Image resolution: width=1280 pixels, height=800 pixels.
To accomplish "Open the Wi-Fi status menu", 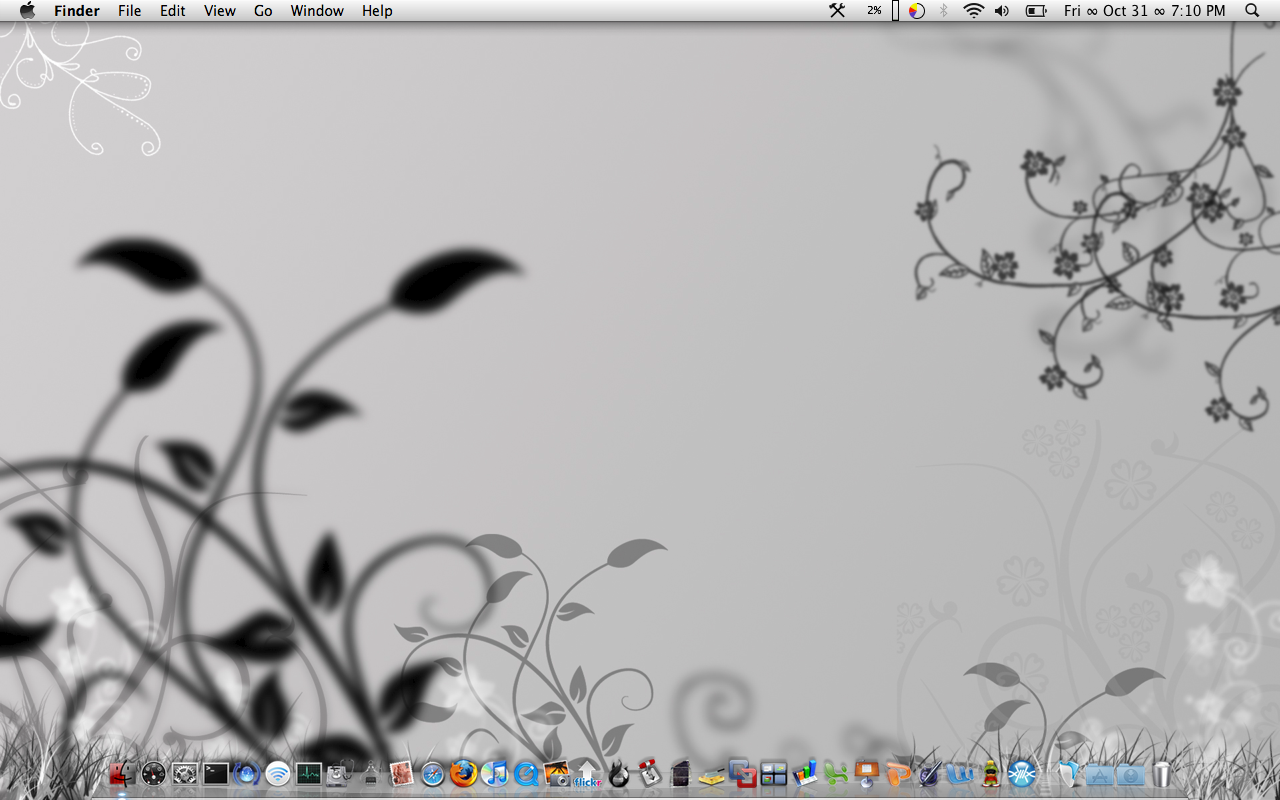I will click(973, 11).
